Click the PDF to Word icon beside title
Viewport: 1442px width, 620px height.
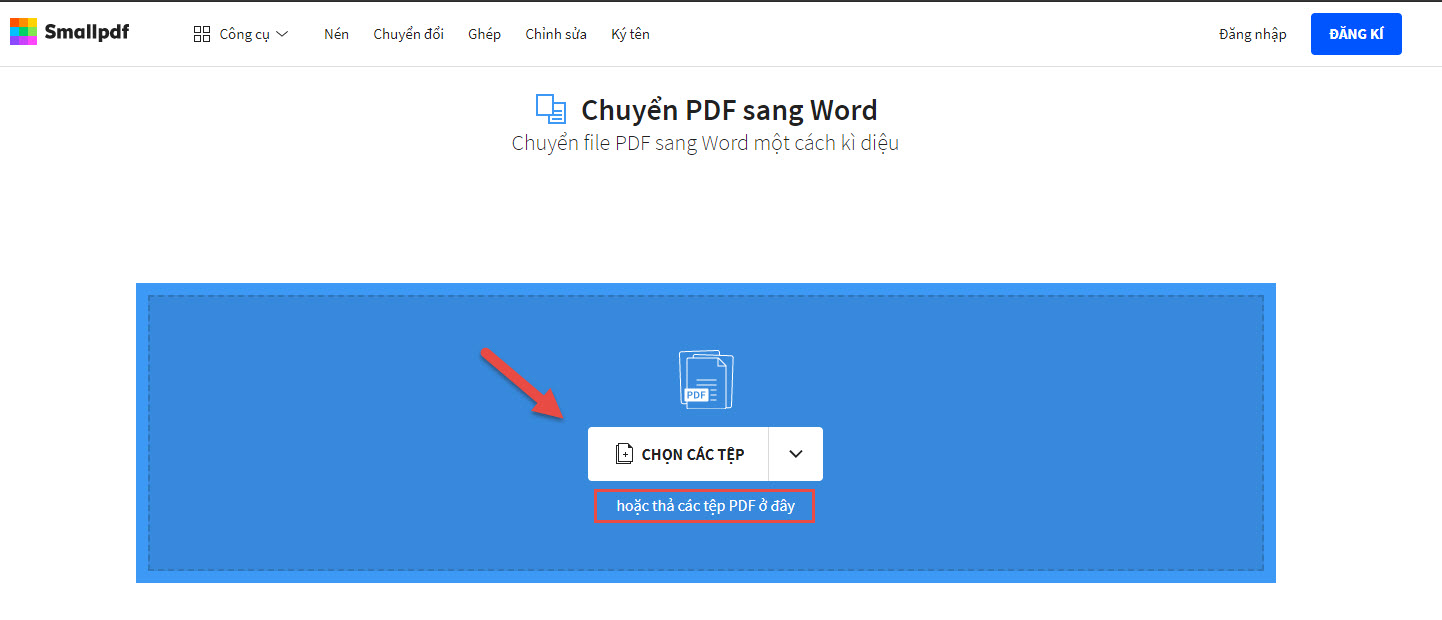click(551, 109)
